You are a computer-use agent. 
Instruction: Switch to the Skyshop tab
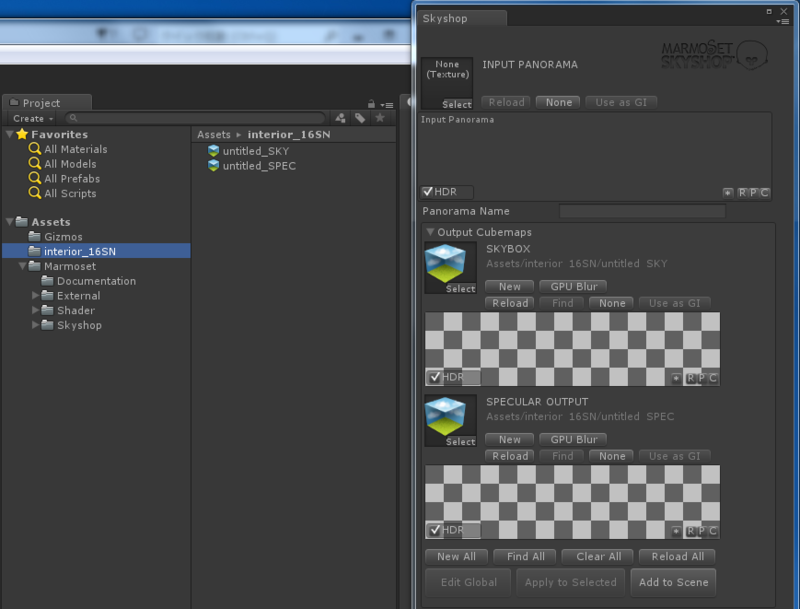click(462, 18)
